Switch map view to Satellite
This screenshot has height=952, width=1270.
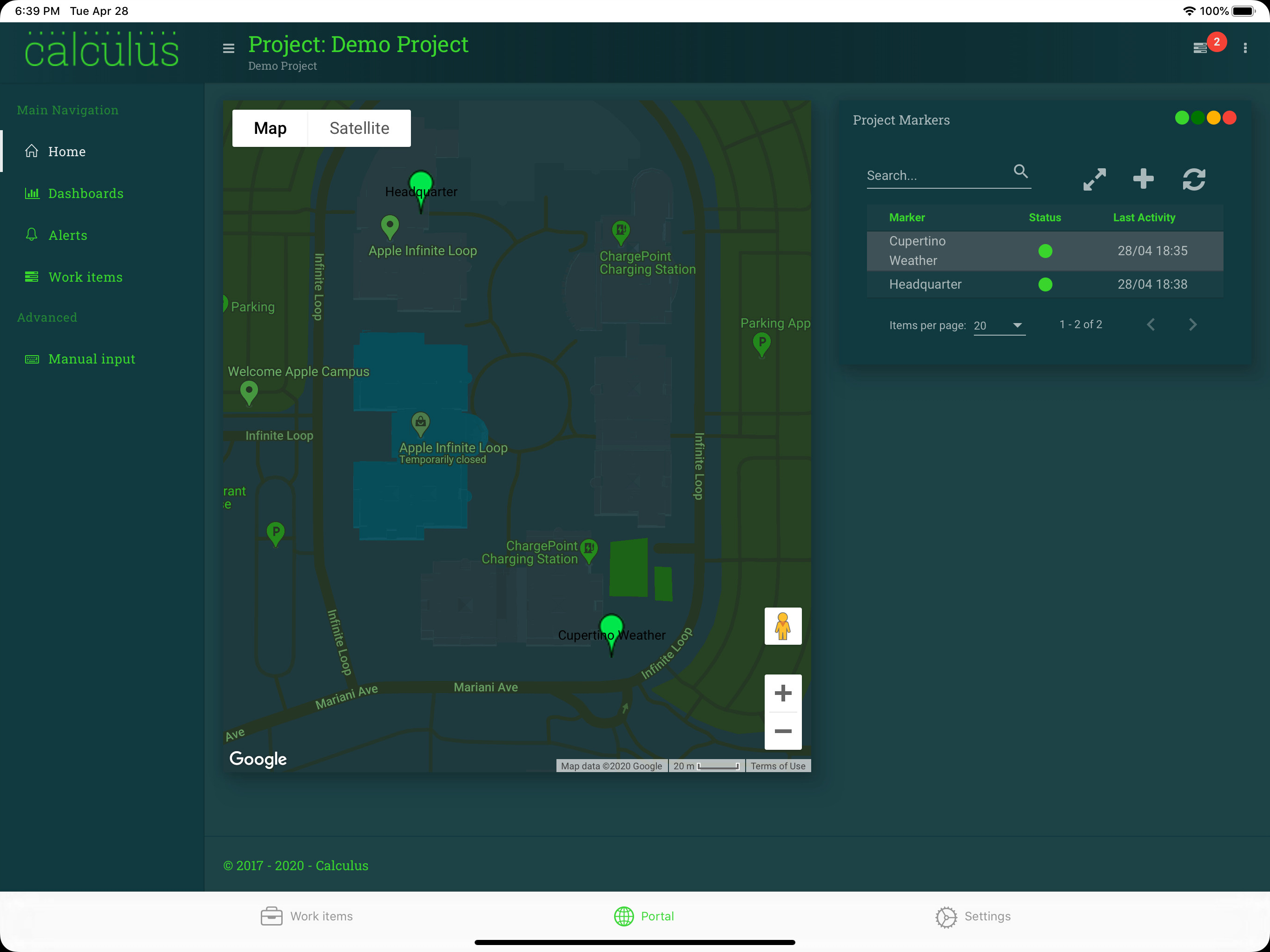point(359,128)
